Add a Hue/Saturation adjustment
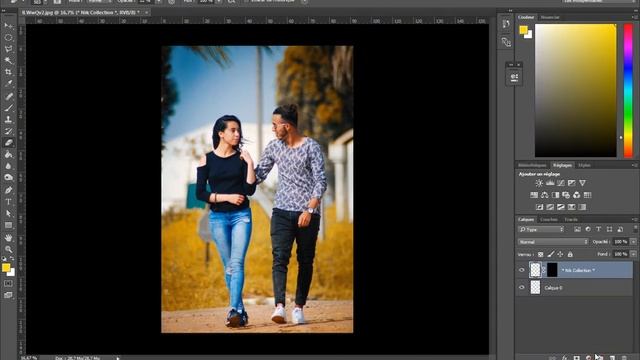The image size is (640, 360). point(534,195)
